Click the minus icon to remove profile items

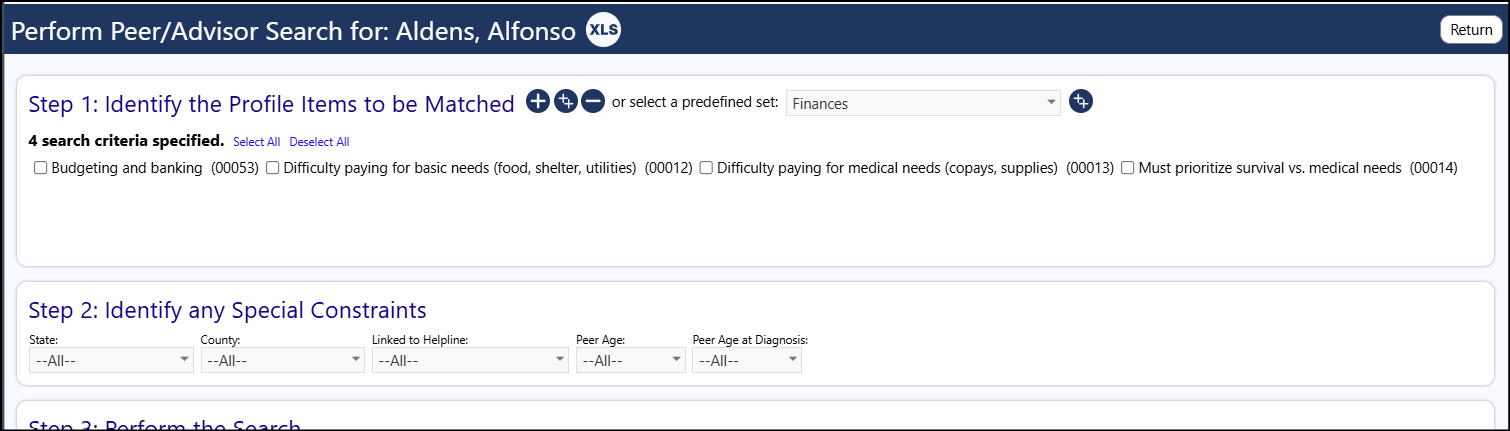tap(593, 101)
